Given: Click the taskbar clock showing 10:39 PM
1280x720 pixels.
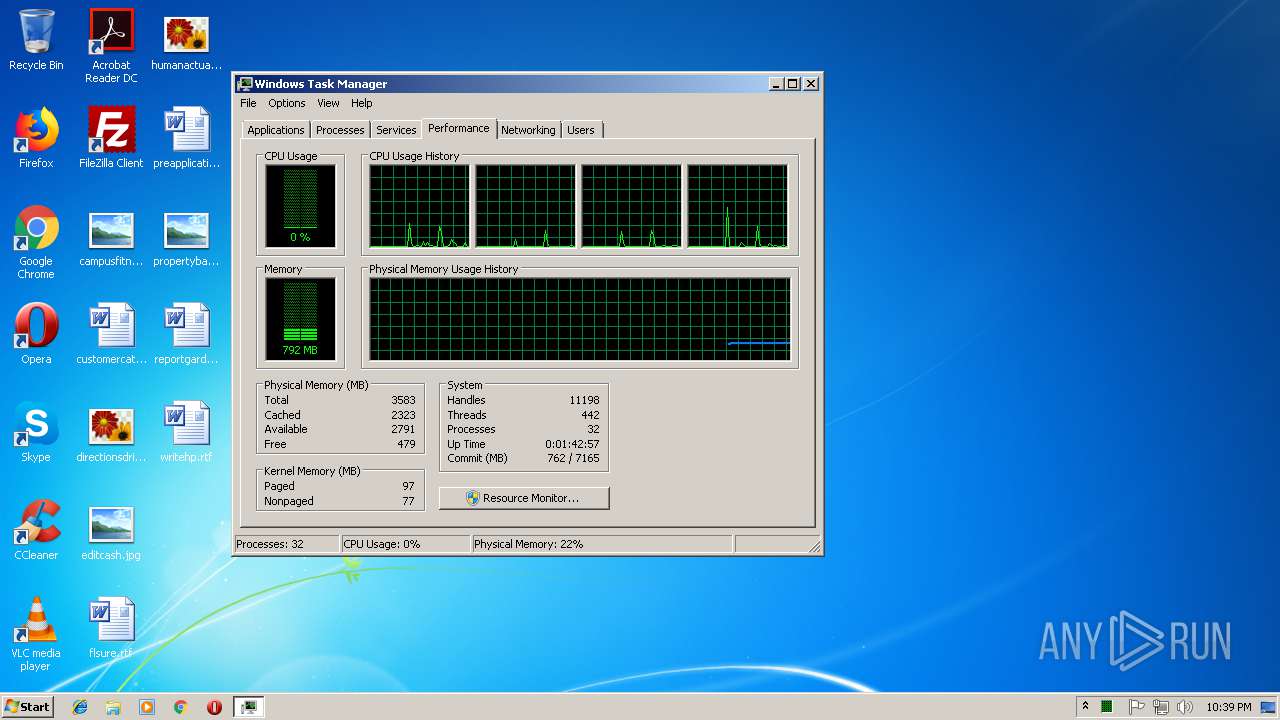Looking at the screenshot, I should pyautogui.click(x=1228, y=707).
